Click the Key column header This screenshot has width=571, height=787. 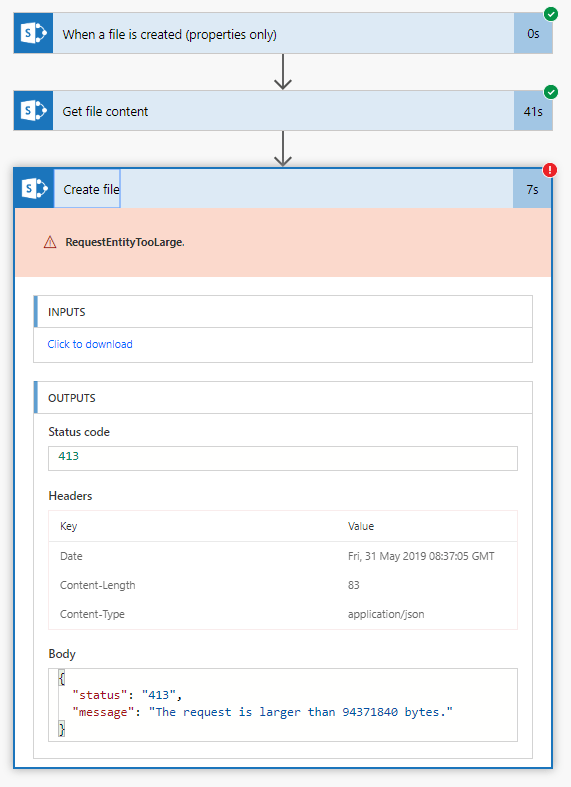coord(69,526)
